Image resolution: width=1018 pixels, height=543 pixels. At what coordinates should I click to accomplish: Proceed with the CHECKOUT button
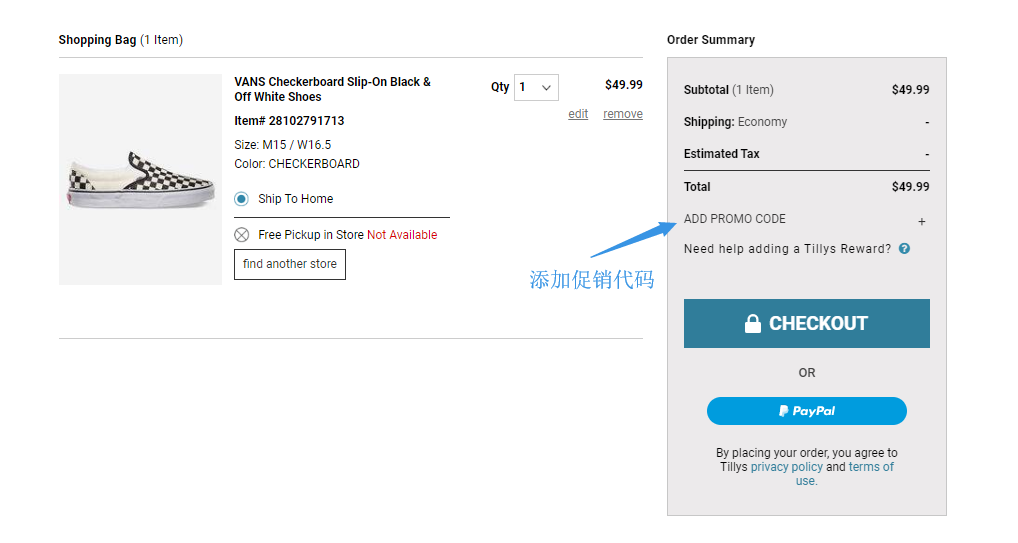(x=806, y=323)
